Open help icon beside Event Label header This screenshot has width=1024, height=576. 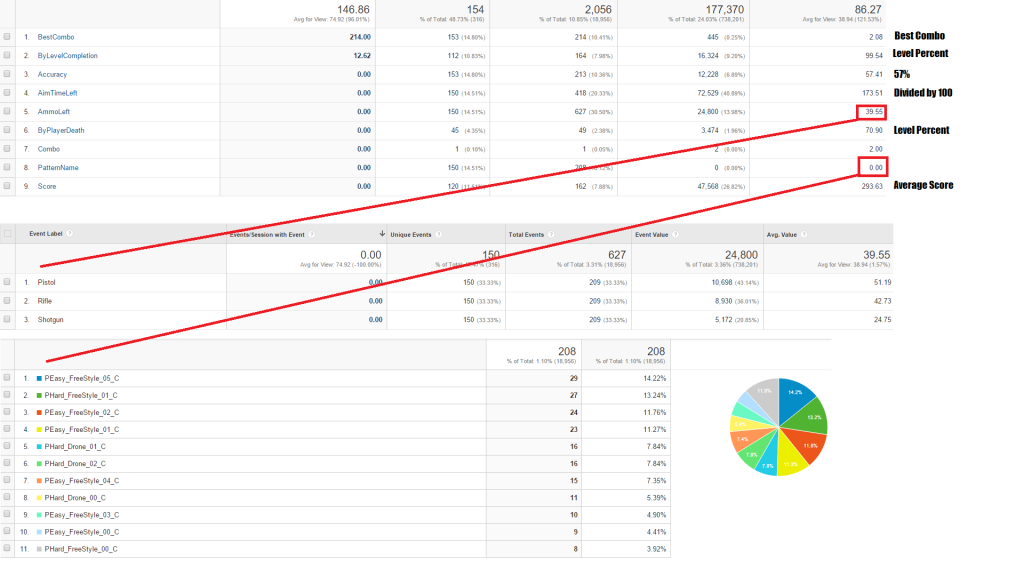69,234
